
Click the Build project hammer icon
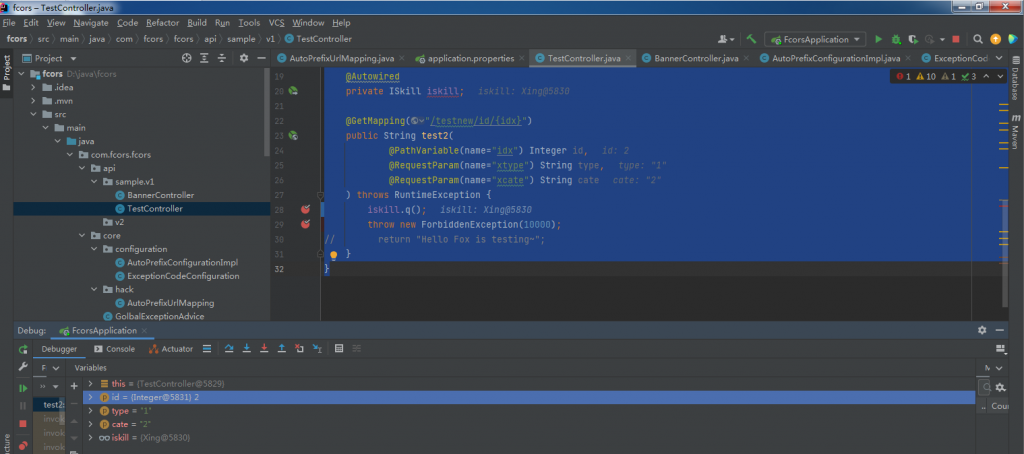752,39
